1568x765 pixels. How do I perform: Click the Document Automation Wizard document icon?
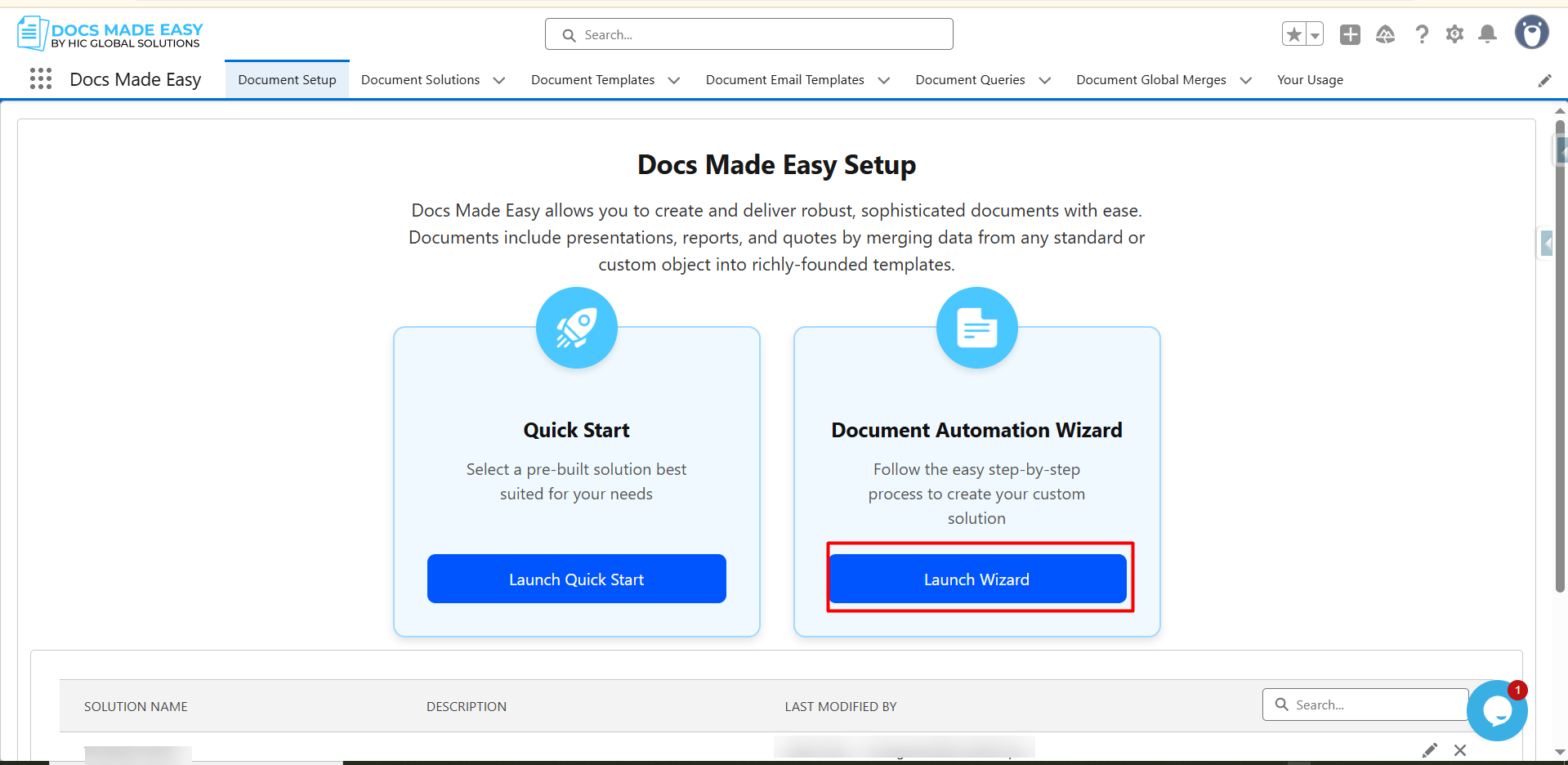point(977,328)
